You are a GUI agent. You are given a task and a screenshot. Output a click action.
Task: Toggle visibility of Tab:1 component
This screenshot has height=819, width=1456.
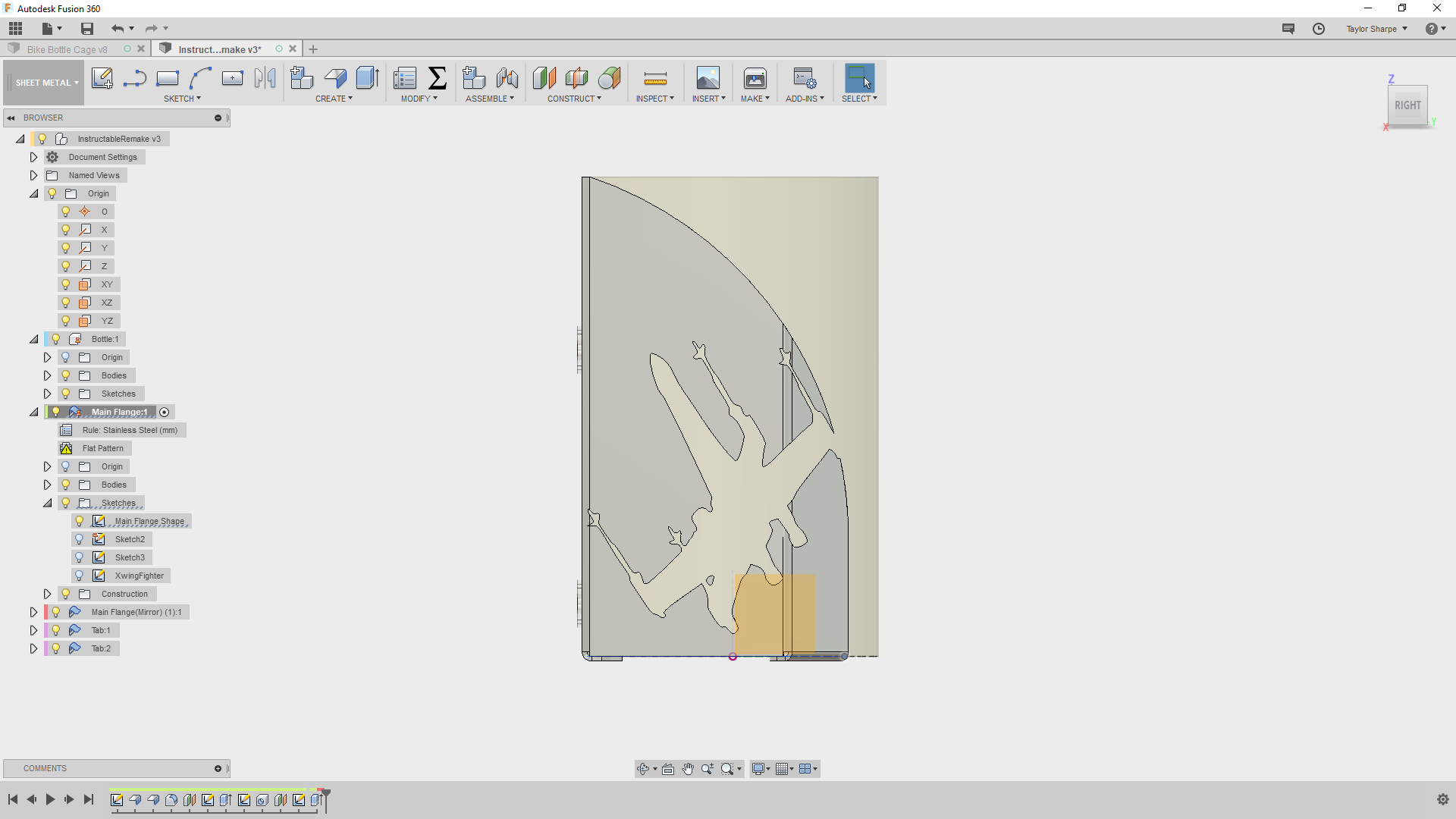click(56, 630)
